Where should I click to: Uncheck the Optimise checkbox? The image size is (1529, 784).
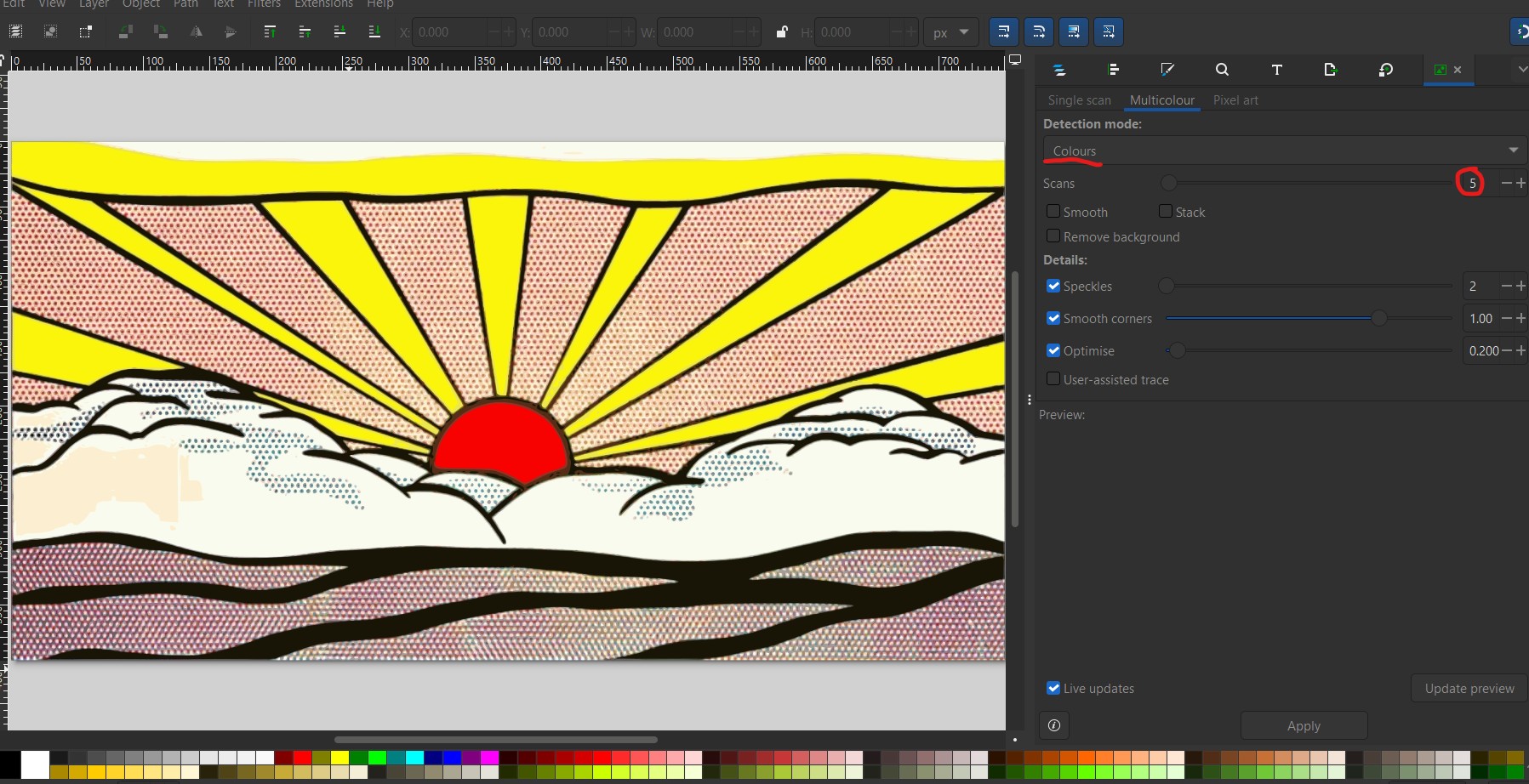pyautogui.click(x=1053, y=350)
